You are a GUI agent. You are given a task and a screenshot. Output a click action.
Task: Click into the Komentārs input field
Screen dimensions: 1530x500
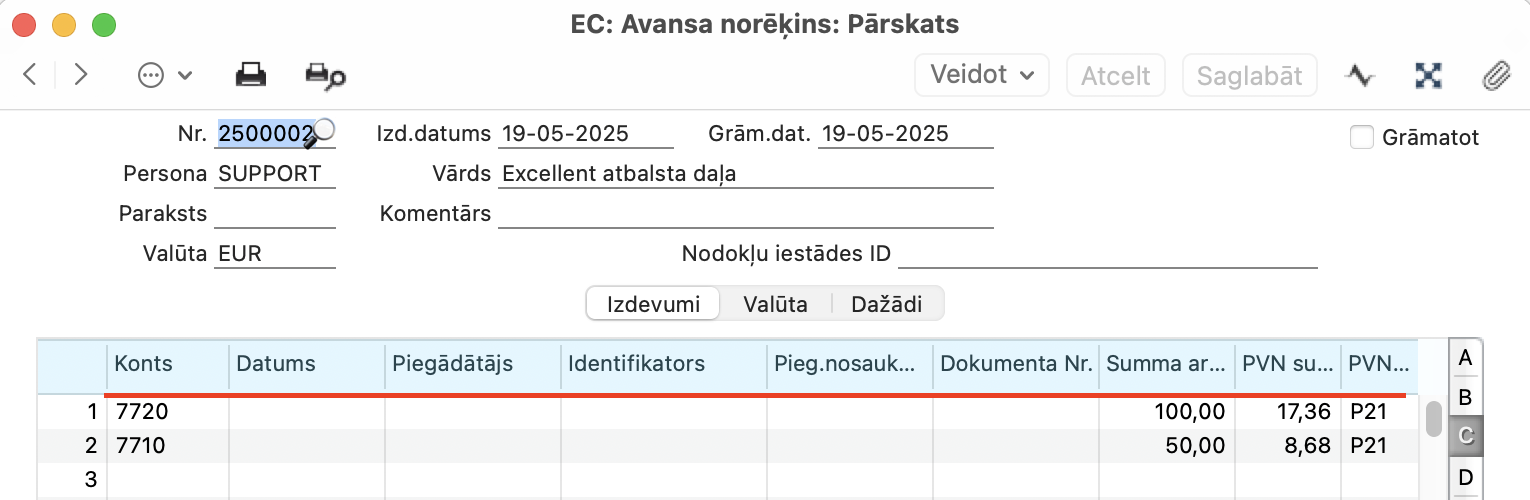745,214
